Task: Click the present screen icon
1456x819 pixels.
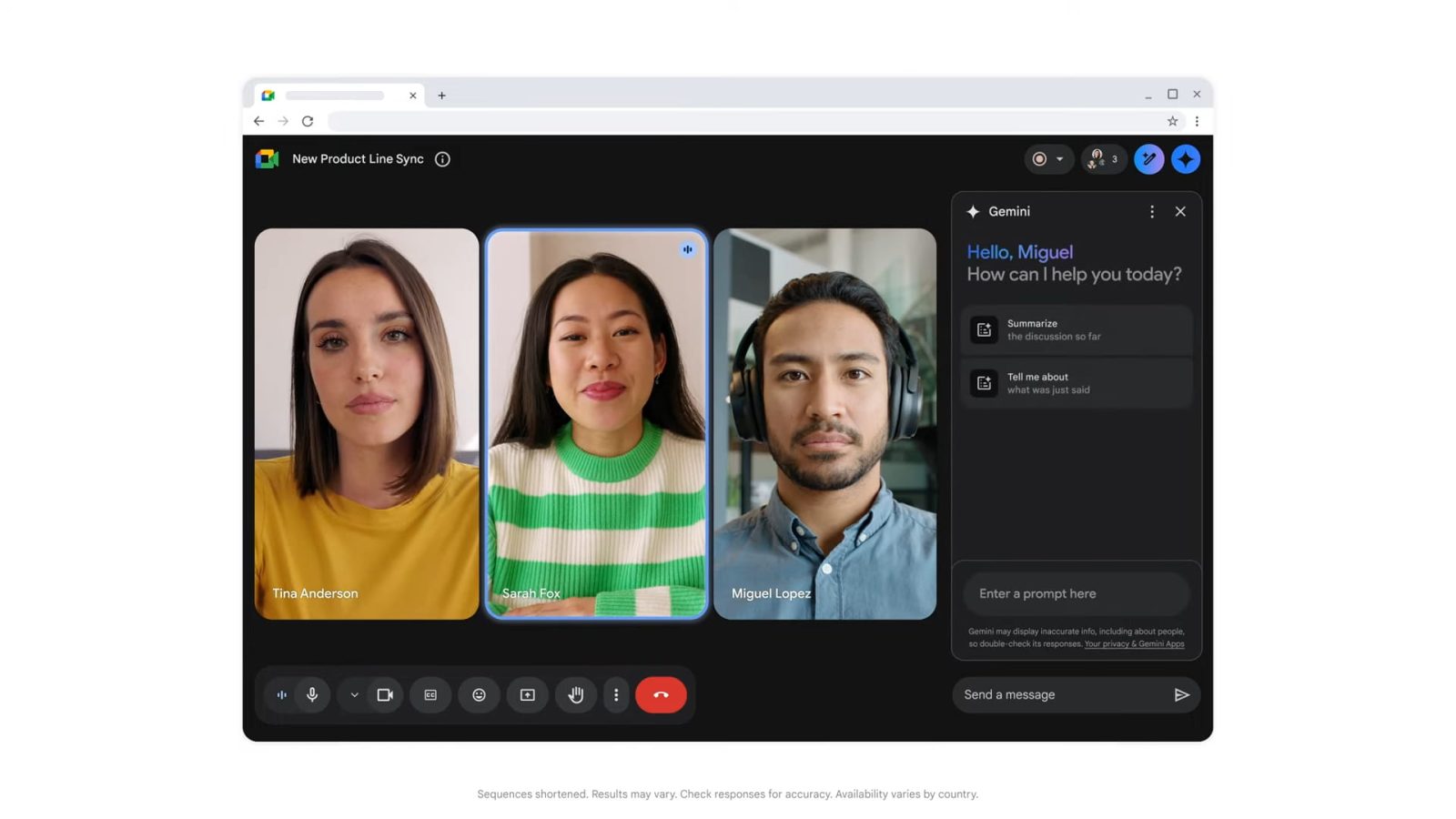Action: 527,695
